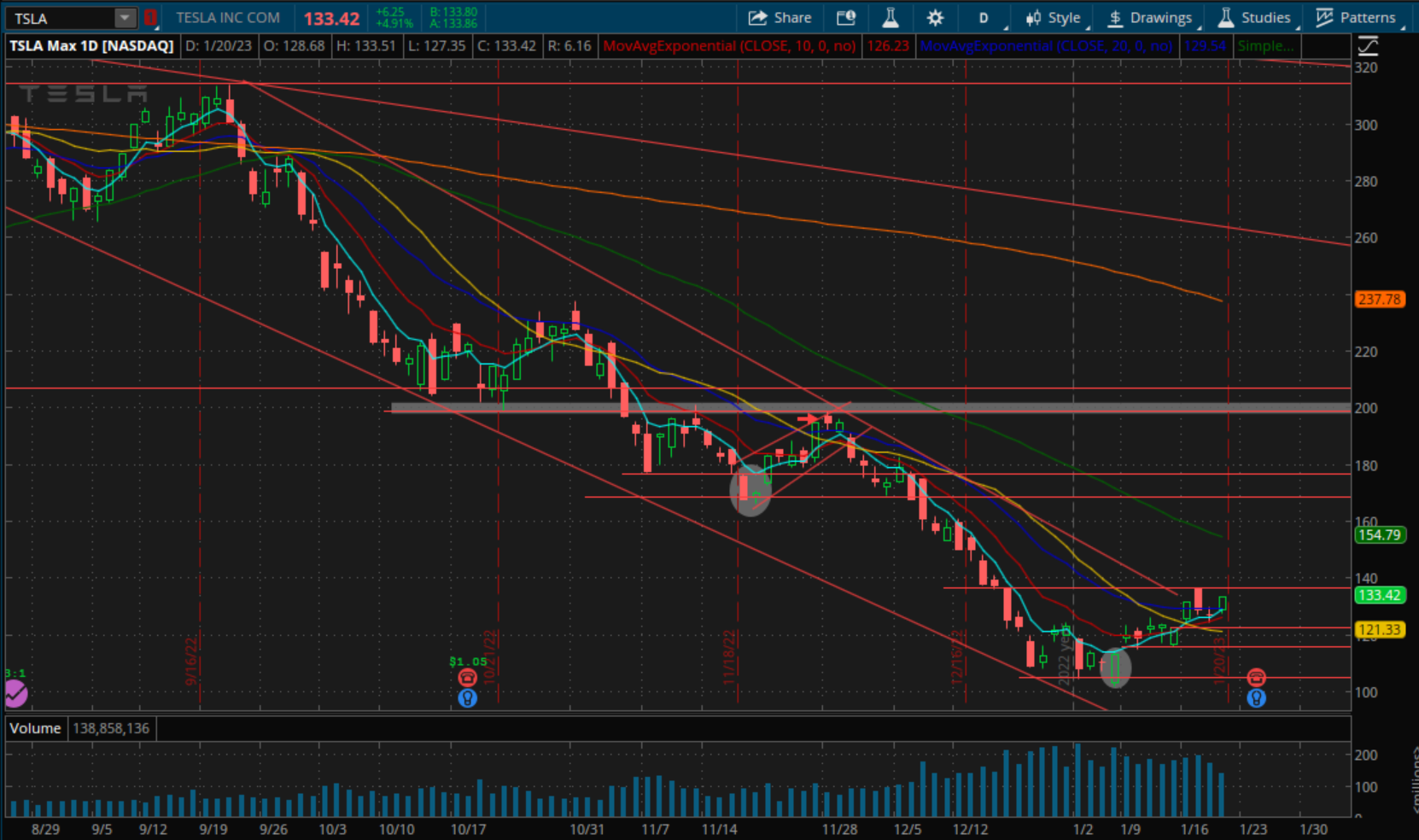Click the L: 127.35 low value
This screenshot has width=1419, height=840.
pyautogui.click(x=436, y=46)
